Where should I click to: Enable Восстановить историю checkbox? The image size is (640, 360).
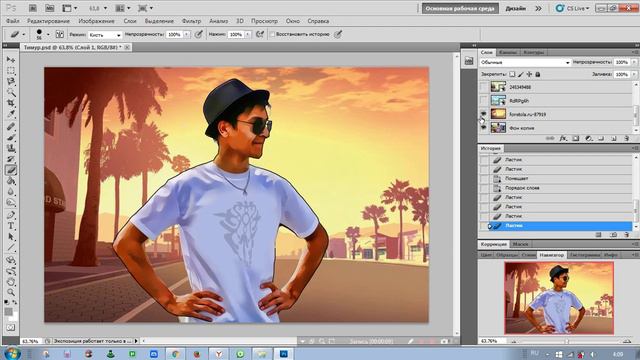272,34
